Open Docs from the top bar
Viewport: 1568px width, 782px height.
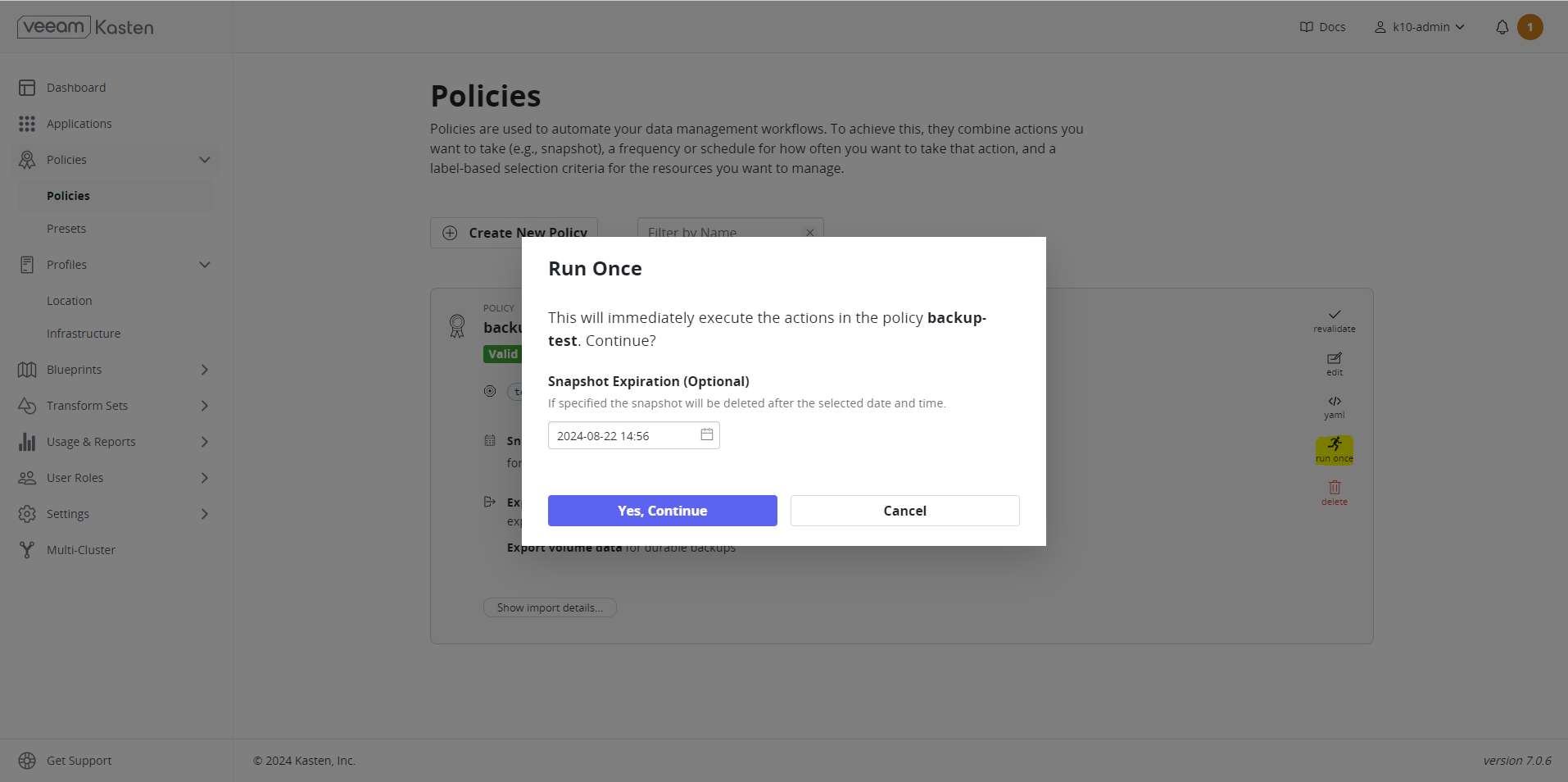pyautogui.click(x=1322, y=27)
